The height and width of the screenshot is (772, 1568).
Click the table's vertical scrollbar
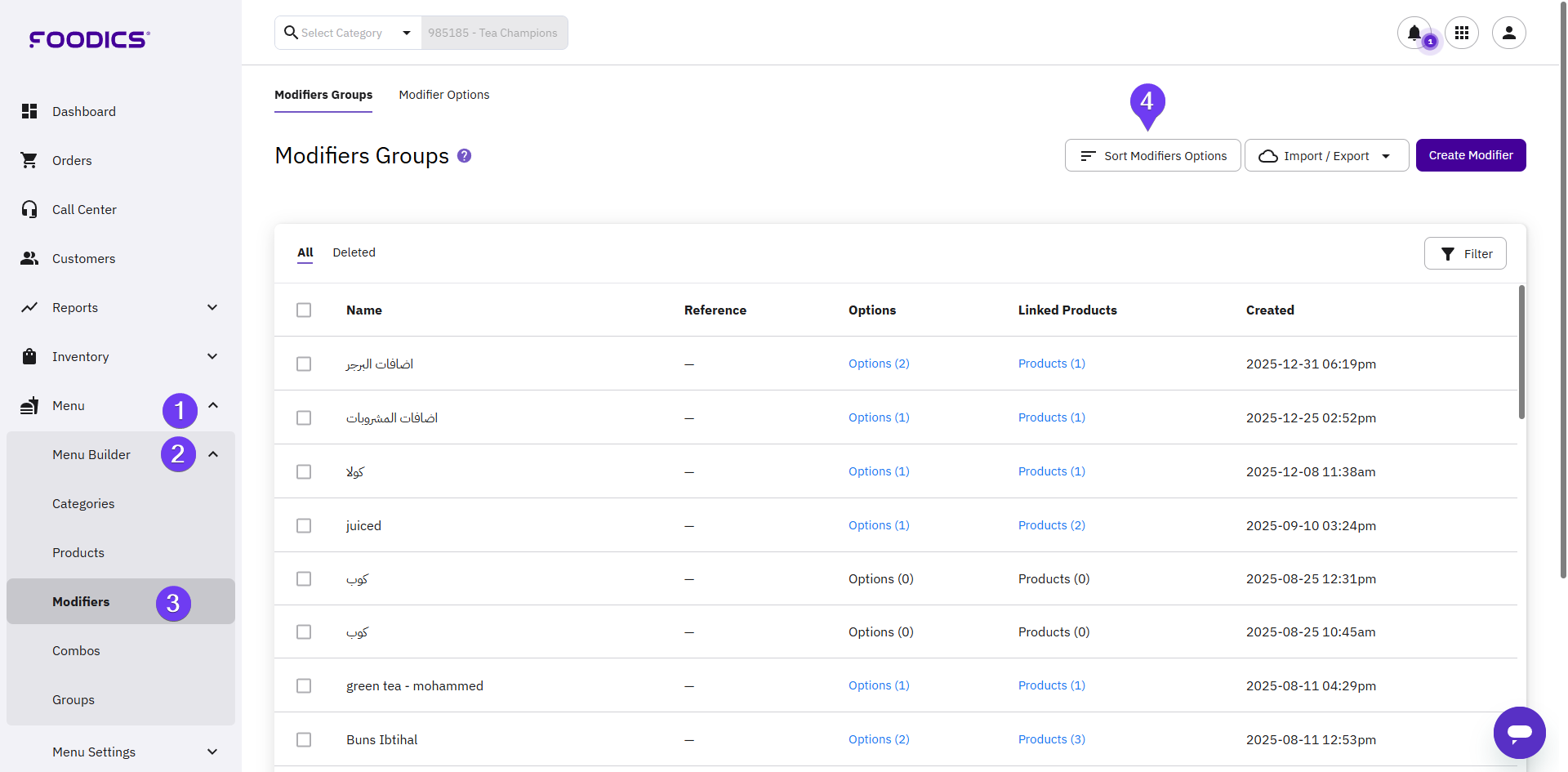1521,352
